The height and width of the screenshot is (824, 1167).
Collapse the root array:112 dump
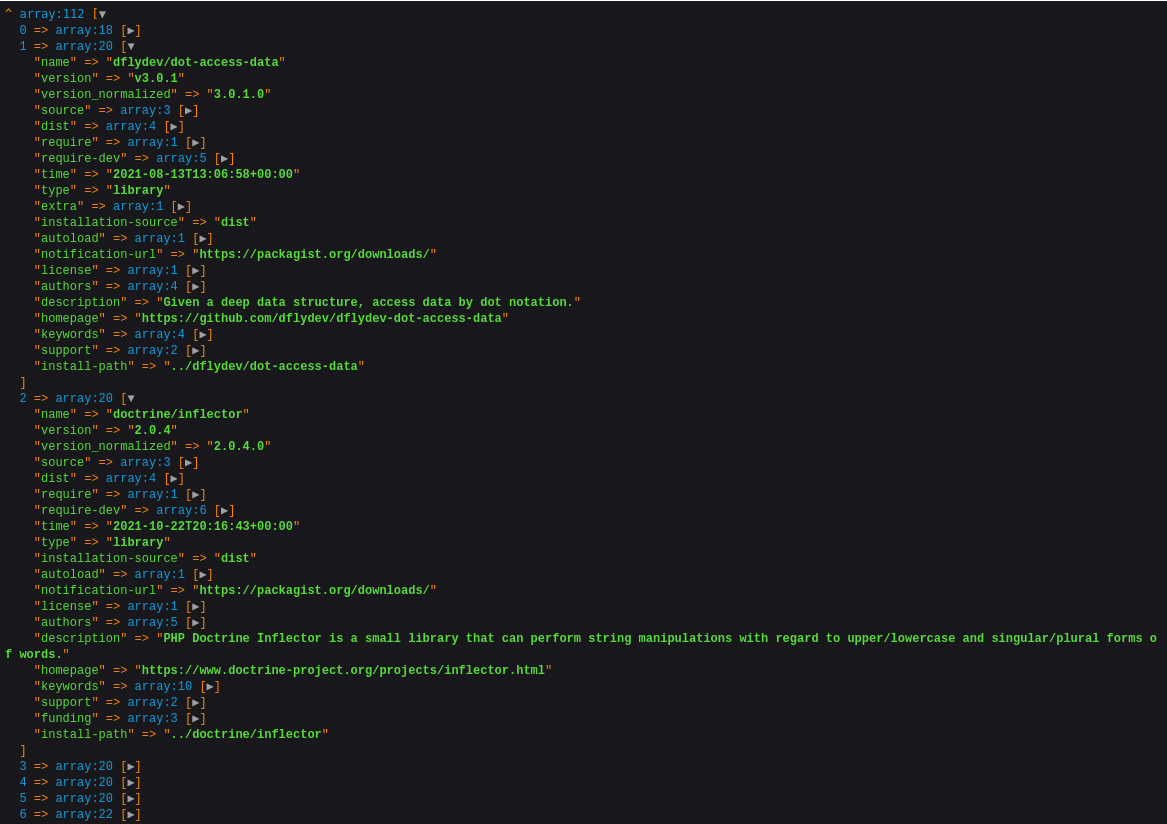coord(102,15)
